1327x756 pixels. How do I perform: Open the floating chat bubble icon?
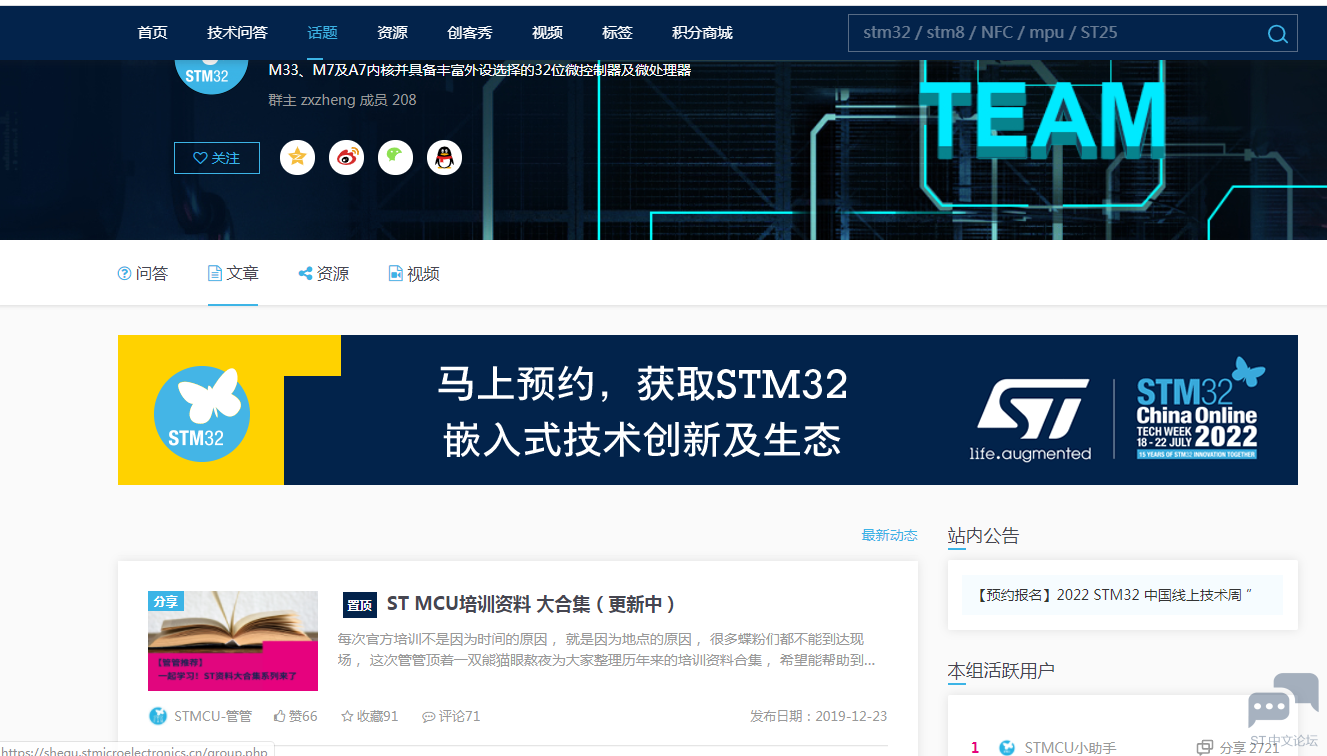[x=1283, y=701]
